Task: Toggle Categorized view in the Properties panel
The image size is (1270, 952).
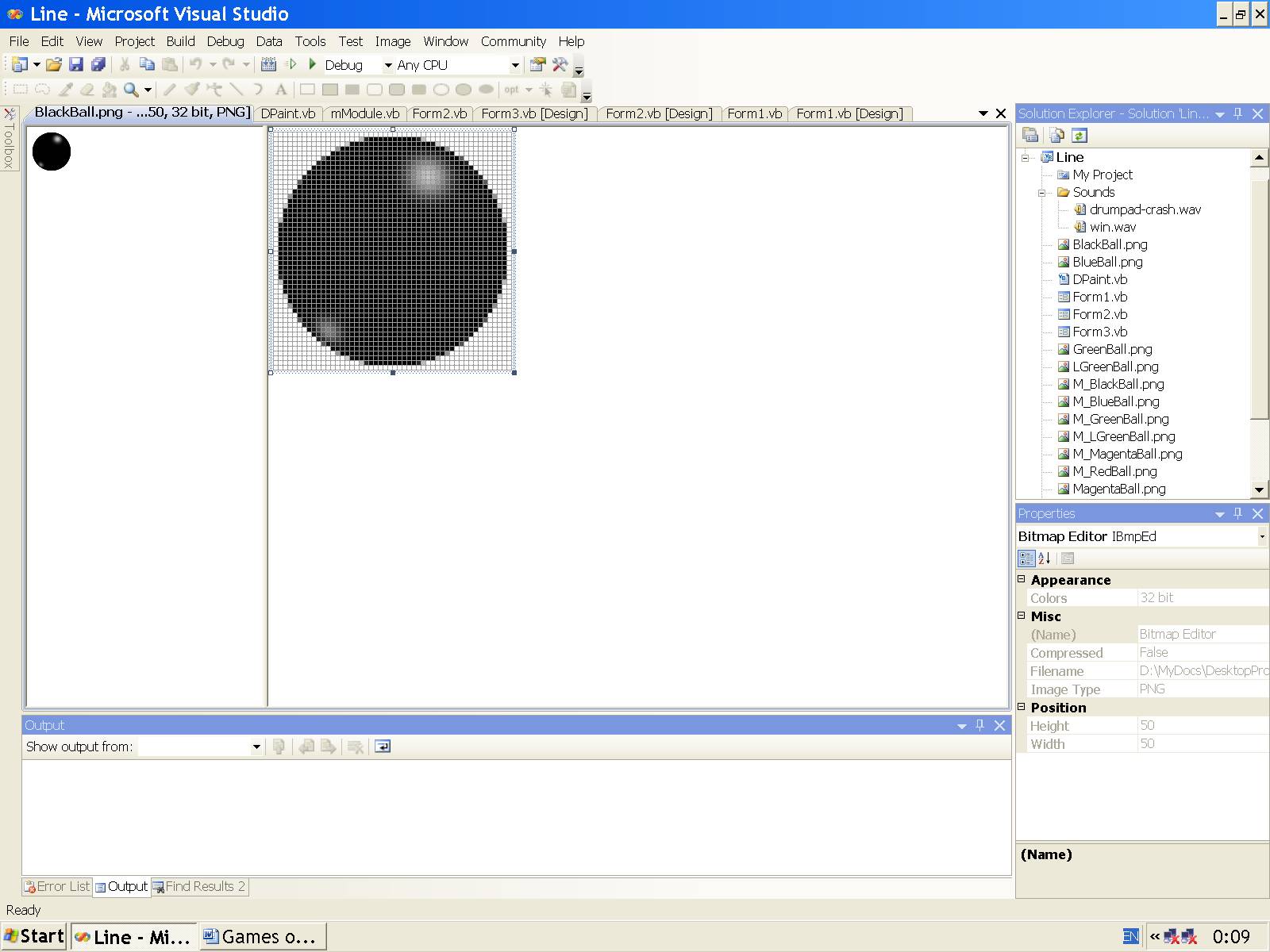Action: [1026, 559]
